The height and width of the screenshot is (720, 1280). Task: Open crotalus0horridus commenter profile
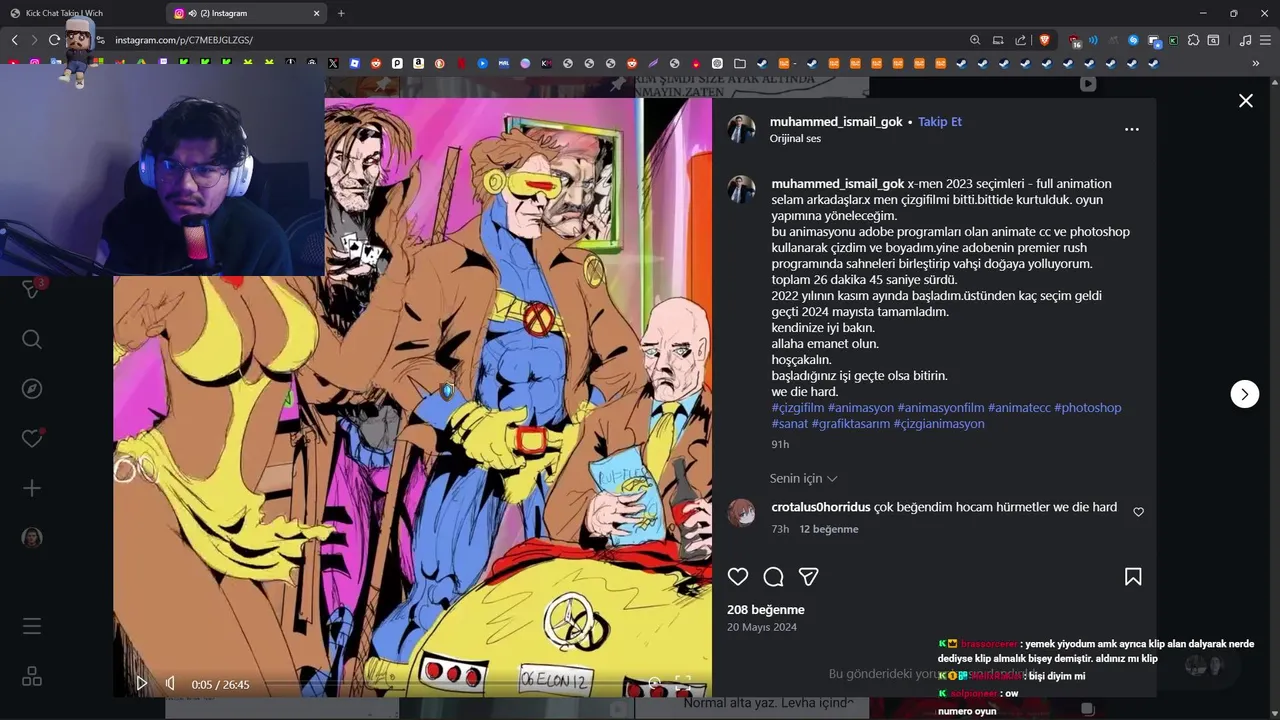click(x=821, y=507)
